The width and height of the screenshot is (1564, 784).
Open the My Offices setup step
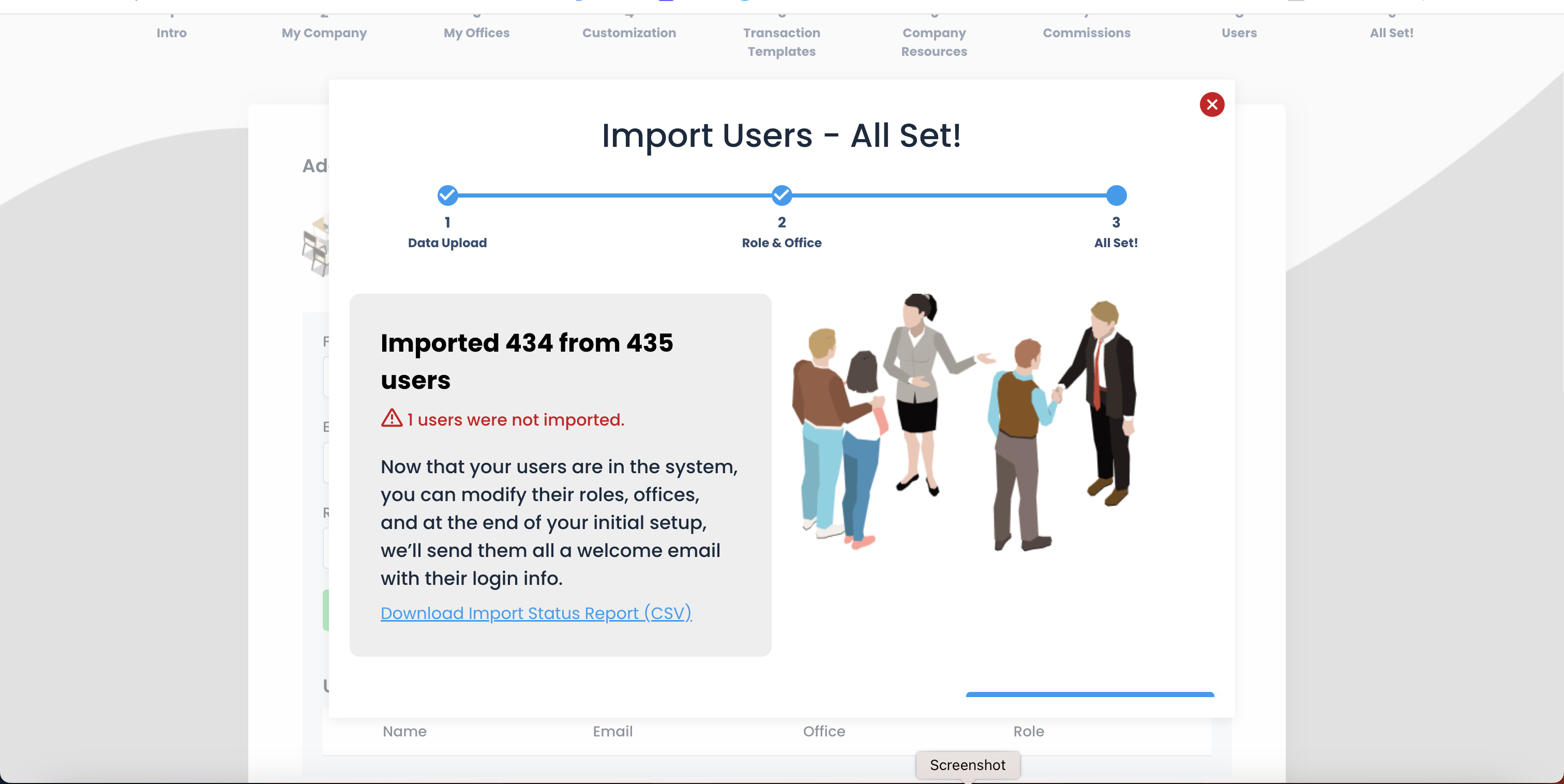coord(477,33)
